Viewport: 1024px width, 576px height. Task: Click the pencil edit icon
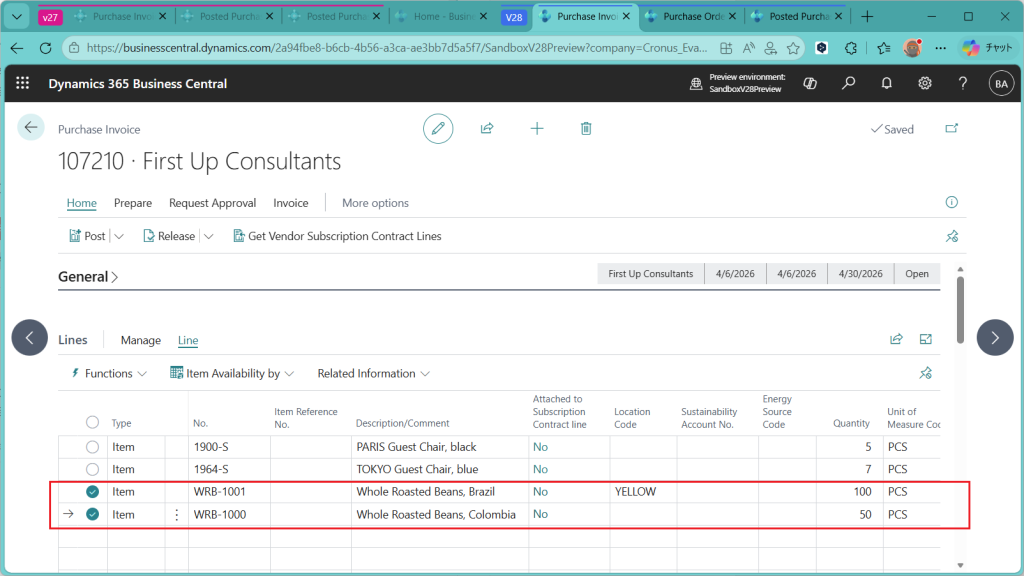(437, 128)
